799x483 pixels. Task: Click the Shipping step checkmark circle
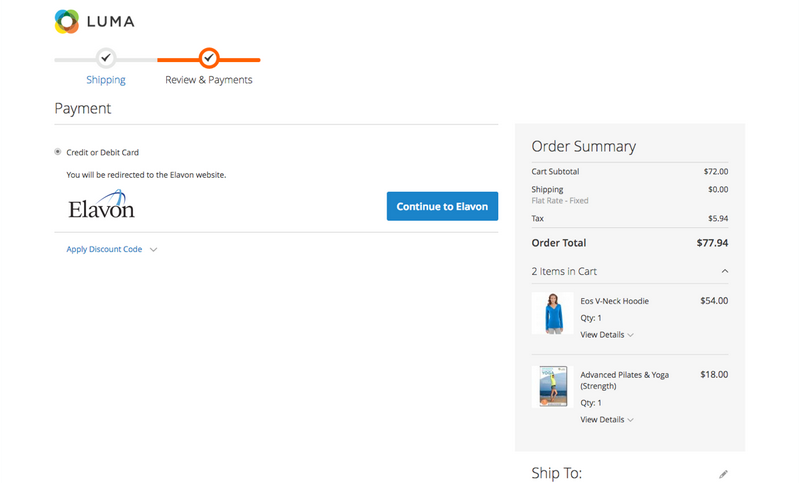pyautogui.click(x=106, y=58)
